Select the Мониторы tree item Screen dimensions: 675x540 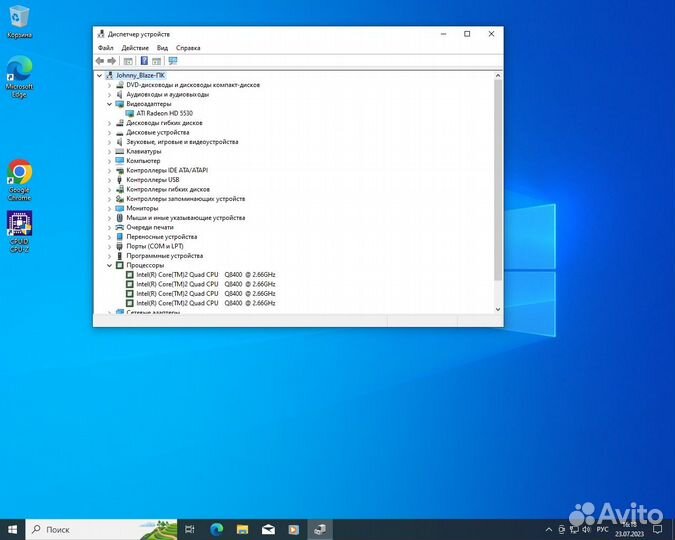tap(142, 208)
